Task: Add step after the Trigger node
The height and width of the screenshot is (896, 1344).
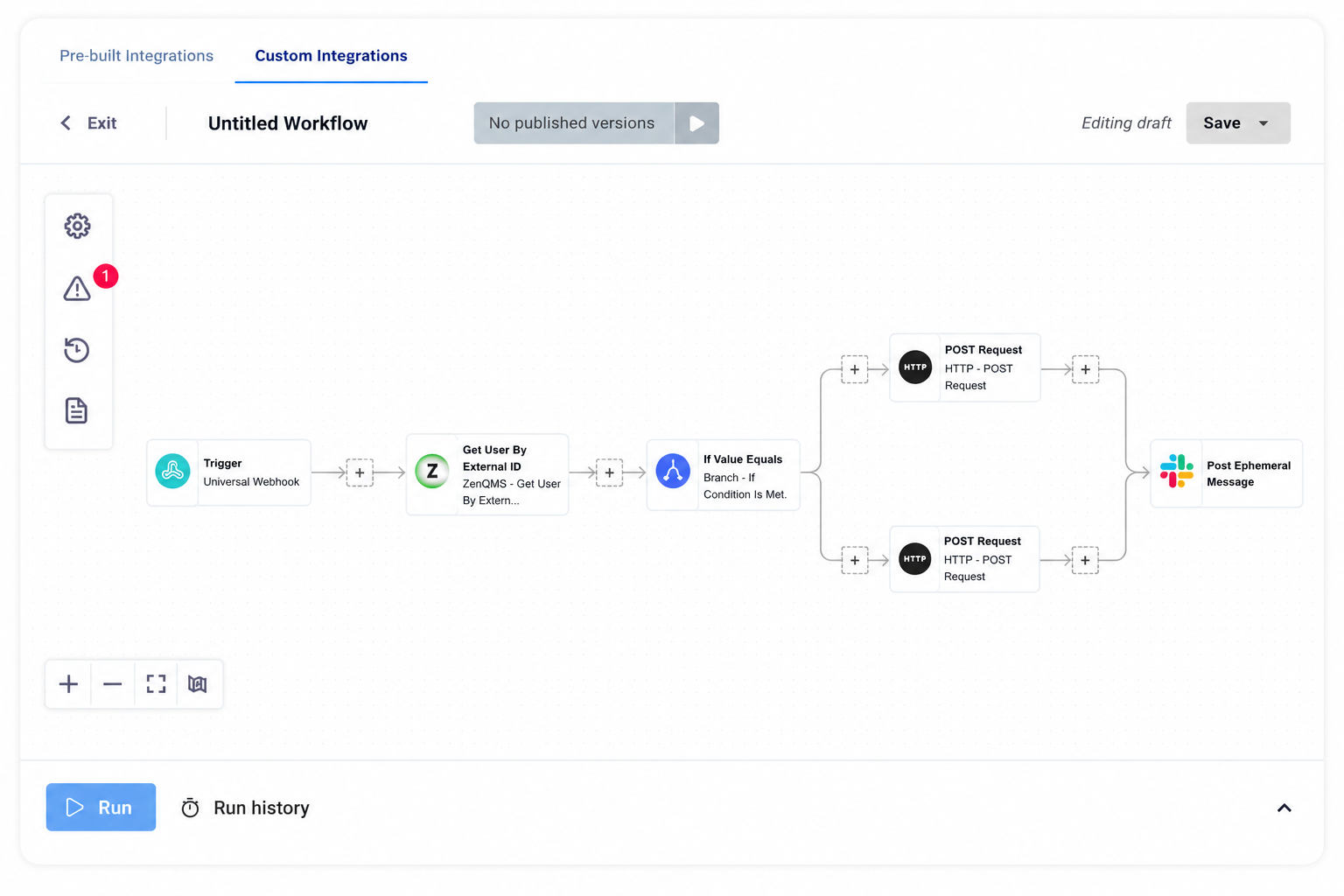Action: 360,472
